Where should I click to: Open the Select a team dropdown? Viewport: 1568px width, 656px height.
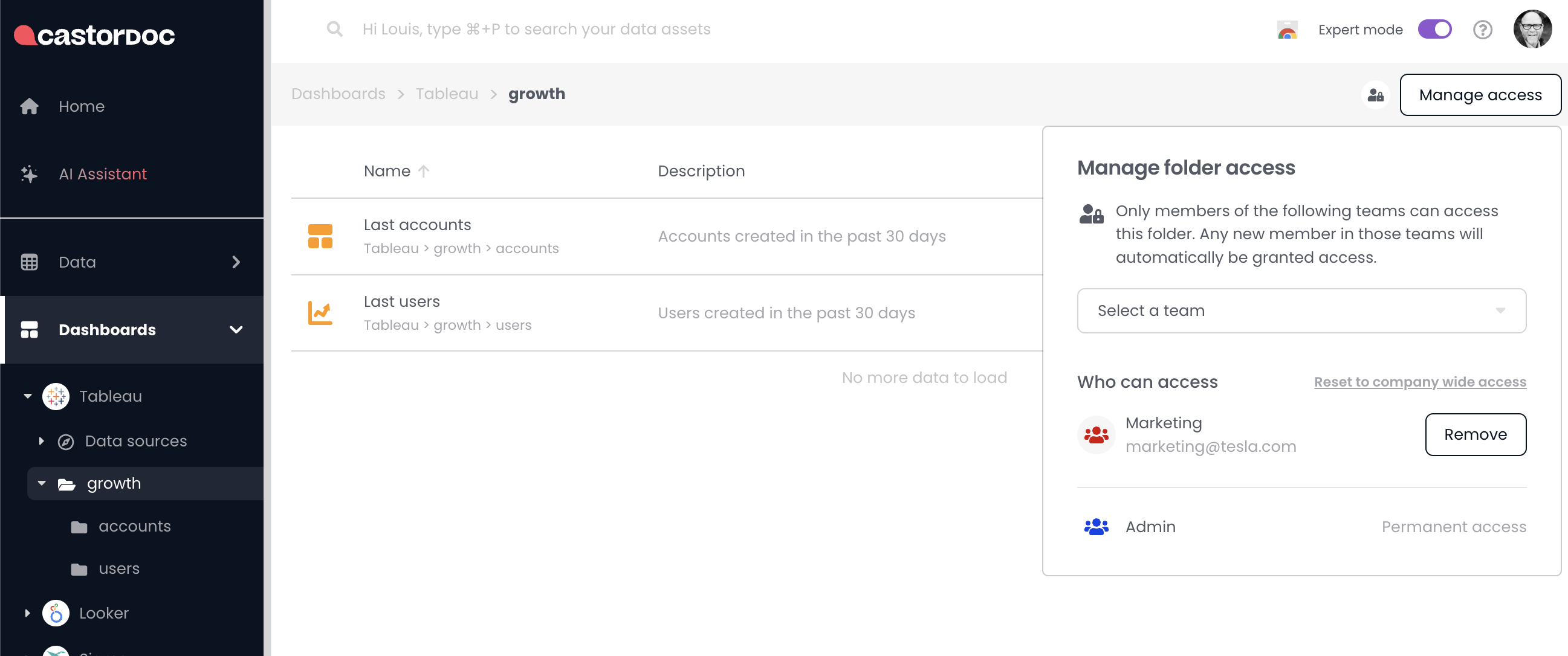click(1301, 311)
